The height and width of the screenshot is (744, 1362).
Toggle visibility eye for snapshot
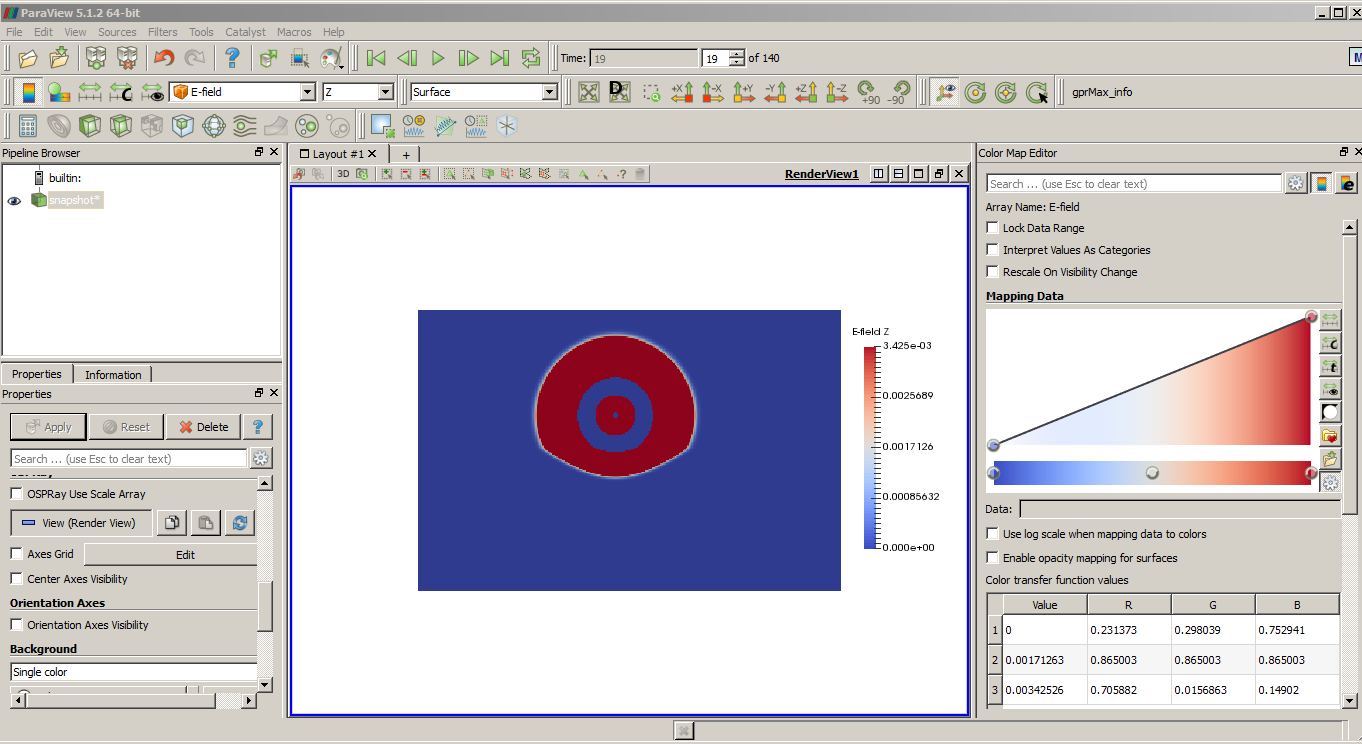pos(14,200)
